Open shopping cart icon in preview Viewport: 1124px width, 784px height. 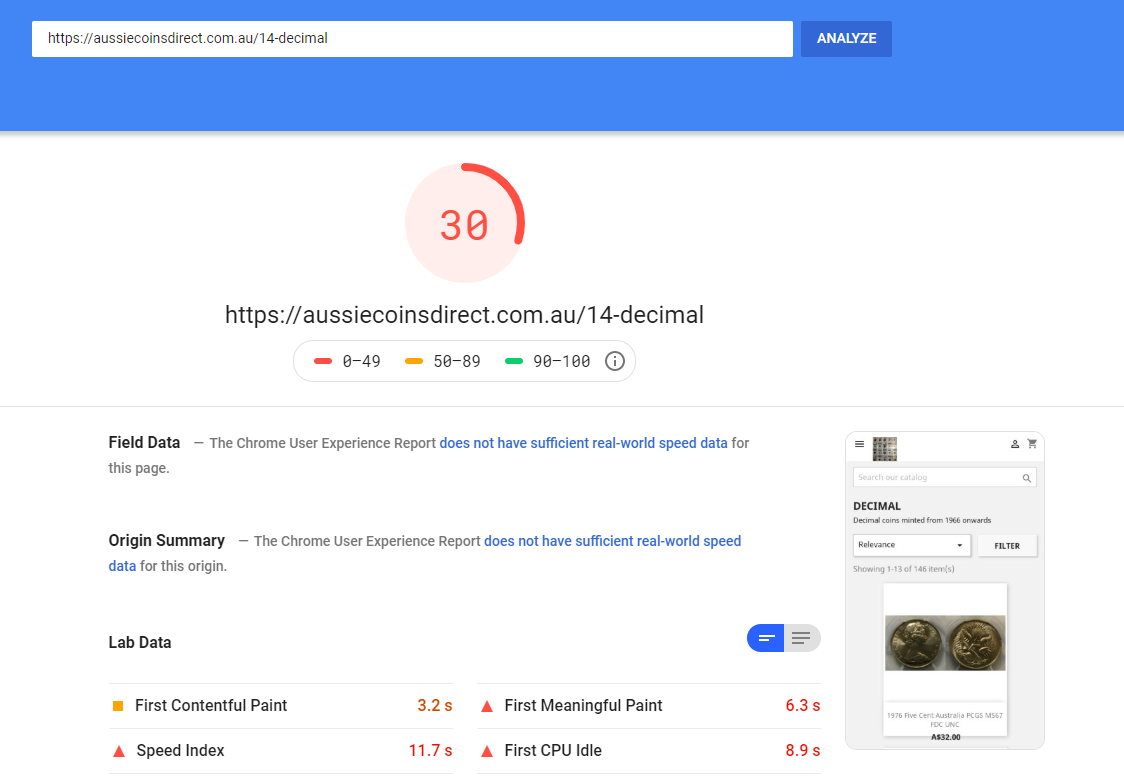(1032, 444)
